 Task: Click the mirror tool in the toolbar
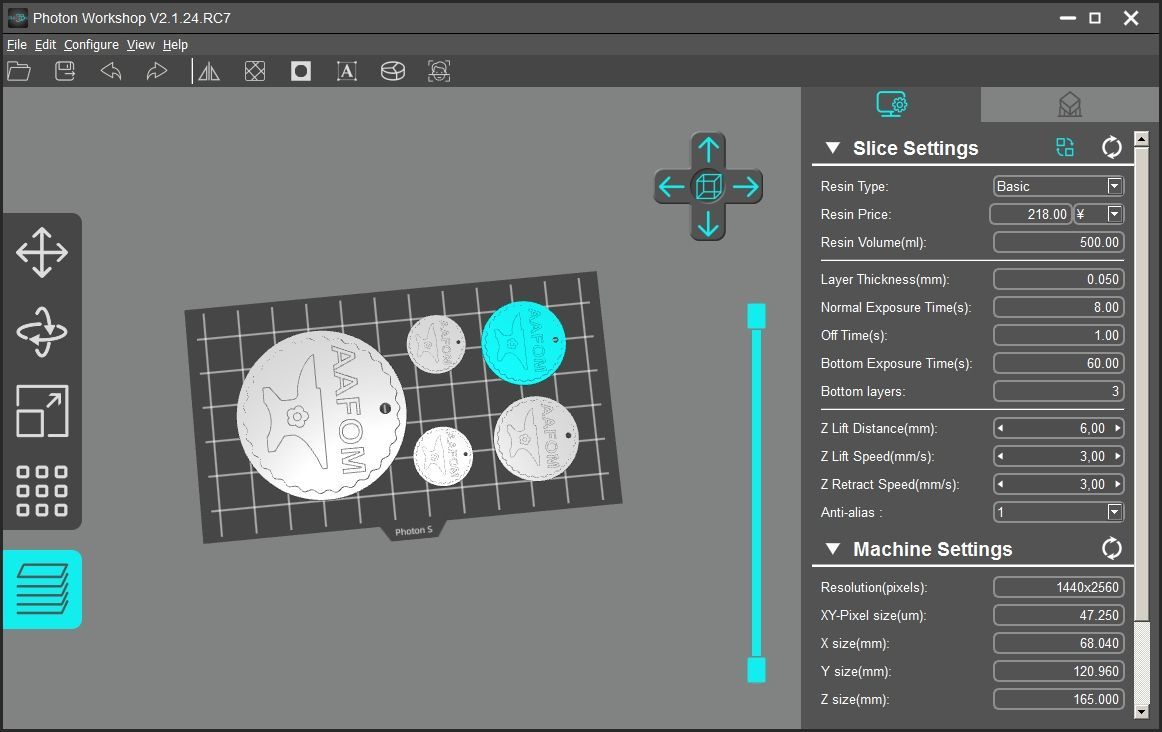(209, 71)
